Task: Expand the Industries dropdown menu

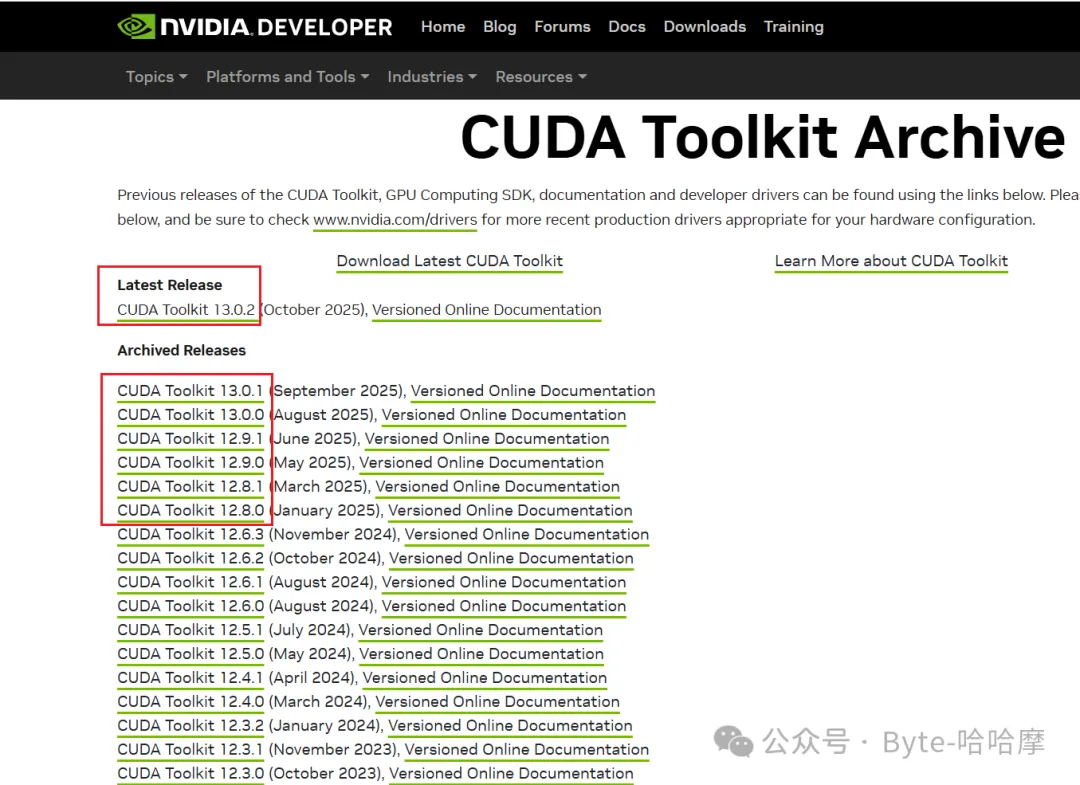Action: pyautogui.click(x=431, y=77)
